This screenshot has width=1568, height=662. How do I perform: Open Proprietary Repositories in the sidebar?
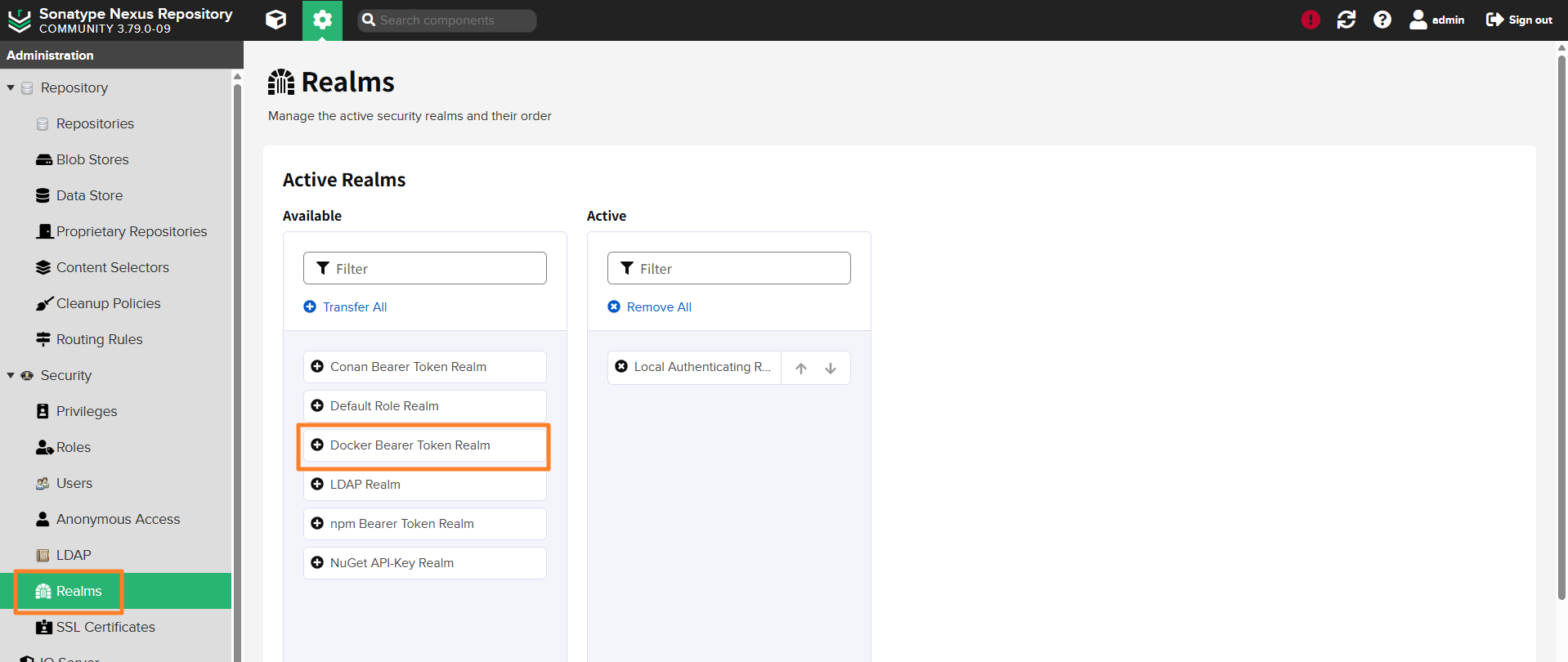click(132, 231)
